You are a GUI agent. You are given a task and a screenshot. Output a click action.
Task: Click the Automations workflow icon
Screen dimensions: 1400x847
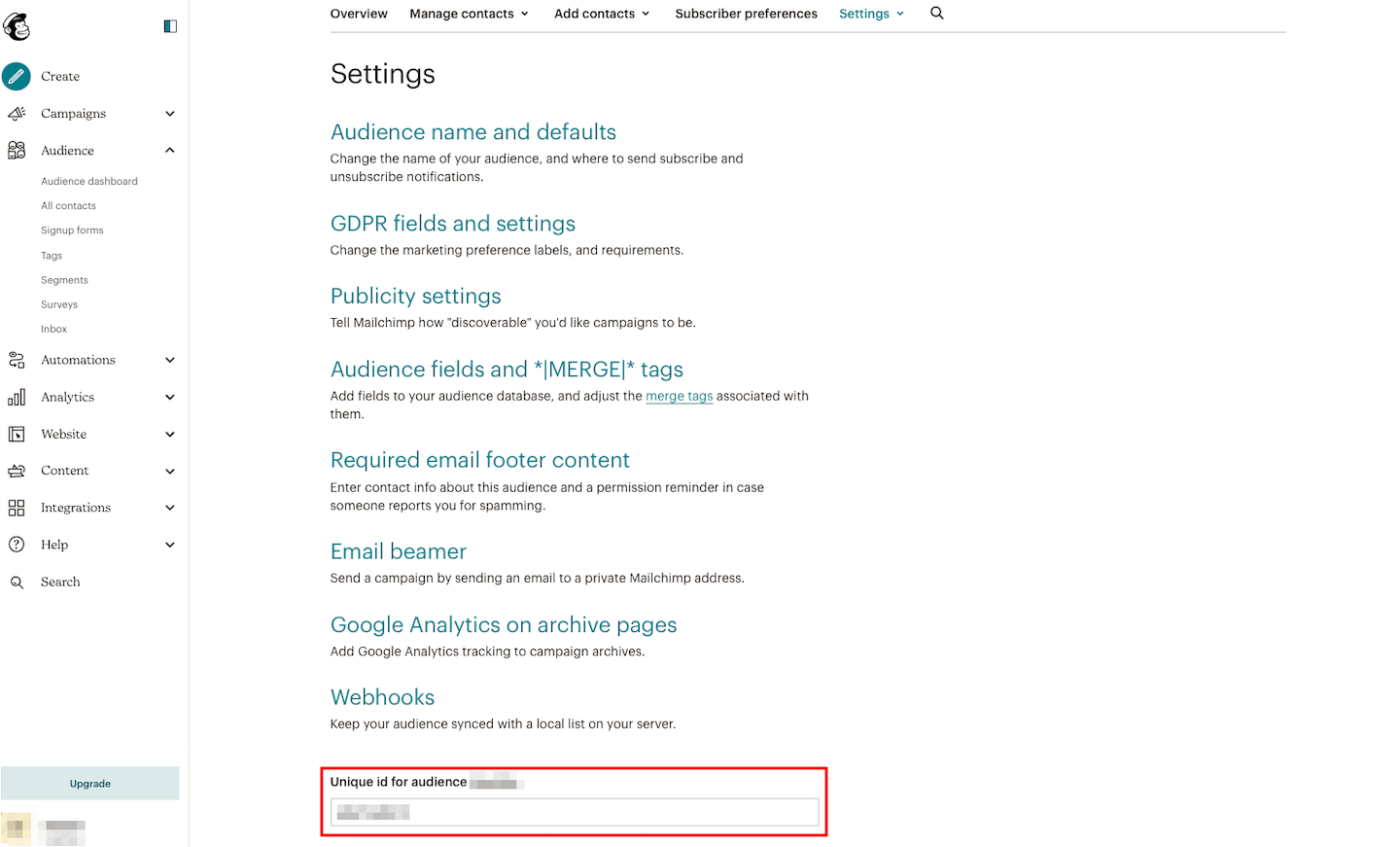pyautogui.click(x=17, y=361)
